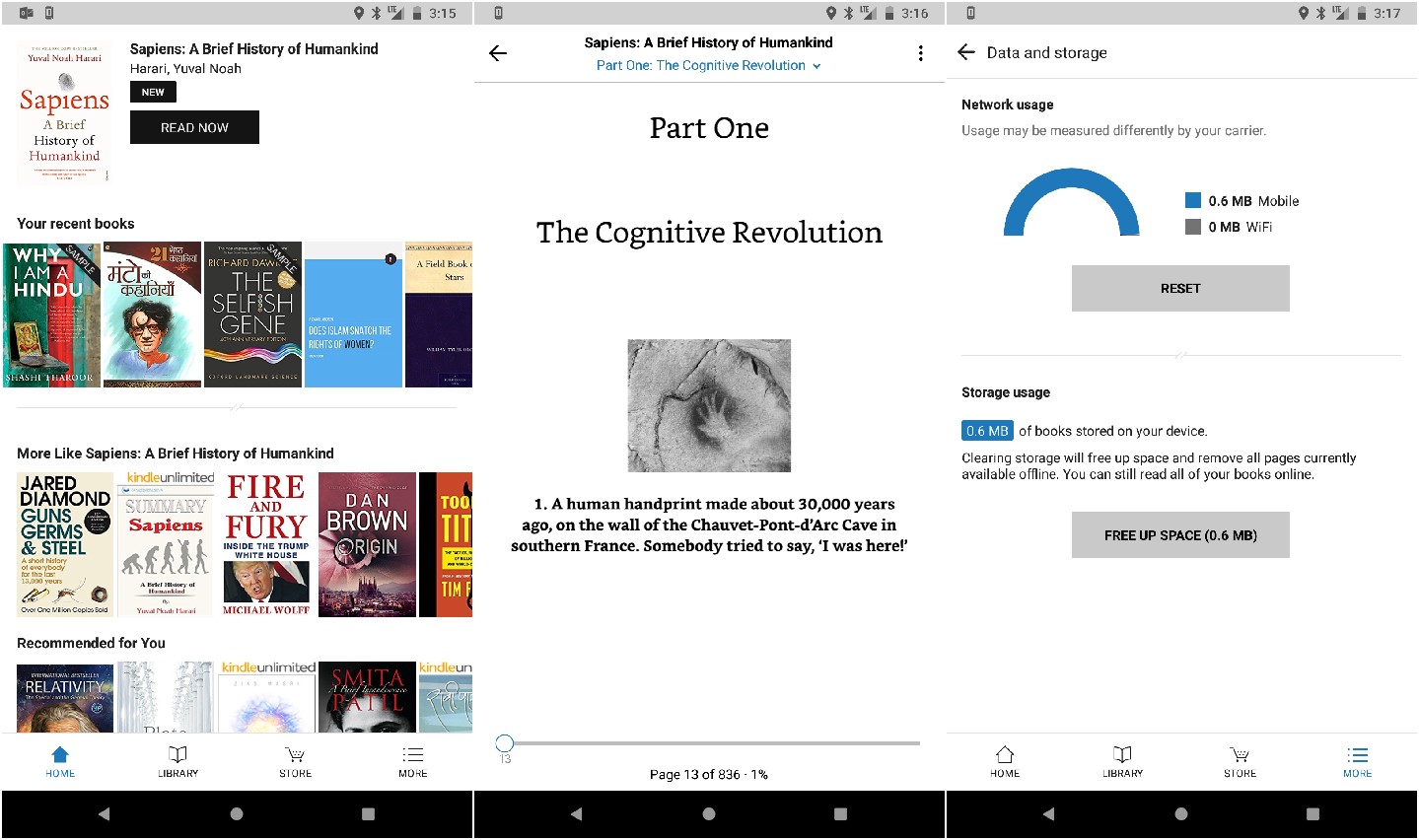Click the gray WiFi usage swatch
The height and width of the screenshot is (840, 1419).
(1192, 227)
